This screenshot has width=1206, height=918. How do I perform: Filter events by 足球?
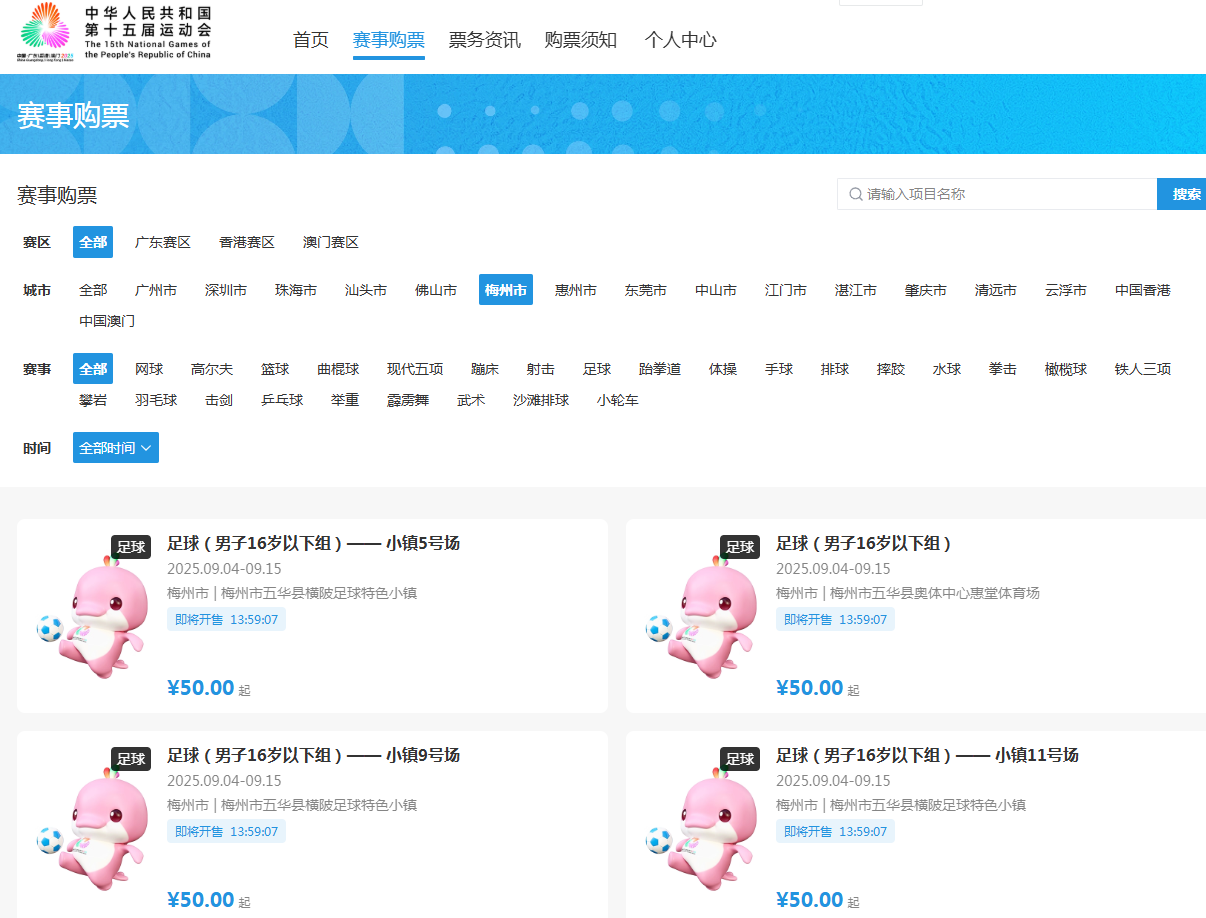point(597,369)
